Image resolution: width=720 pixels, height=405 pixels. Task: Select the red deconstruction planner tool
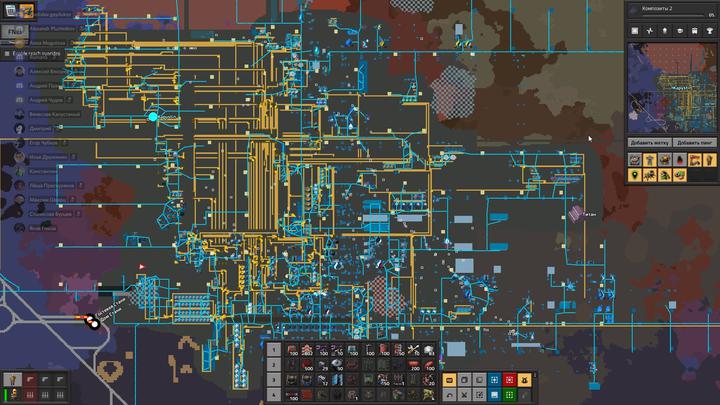coord(509,380)
